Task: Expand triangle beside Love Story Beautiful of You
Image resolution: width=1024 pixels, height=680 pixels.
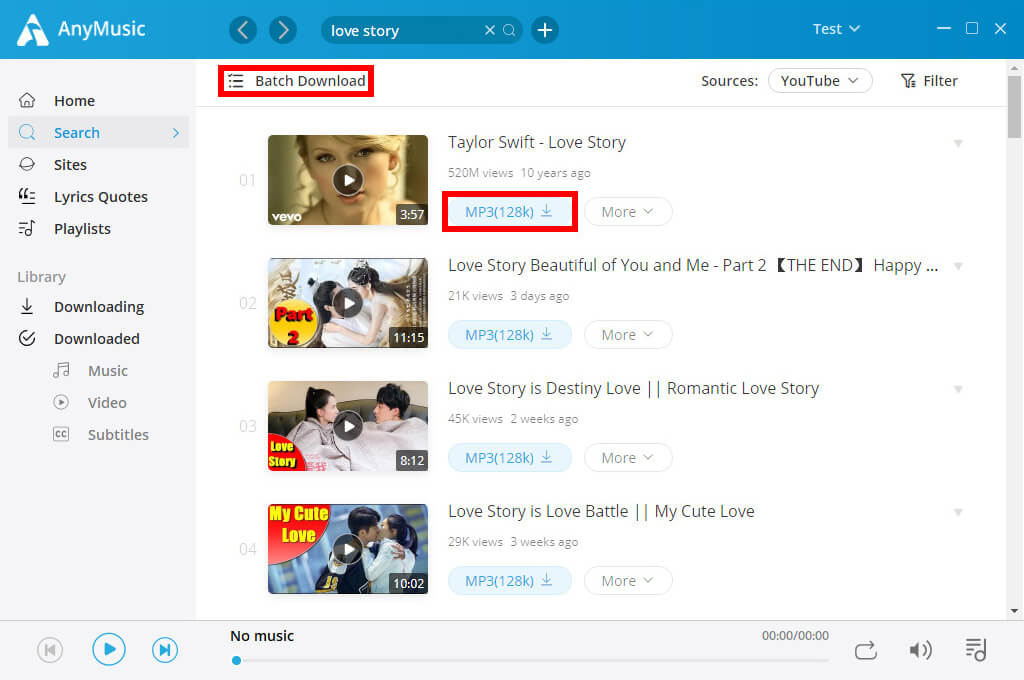Action: point(958,266)
